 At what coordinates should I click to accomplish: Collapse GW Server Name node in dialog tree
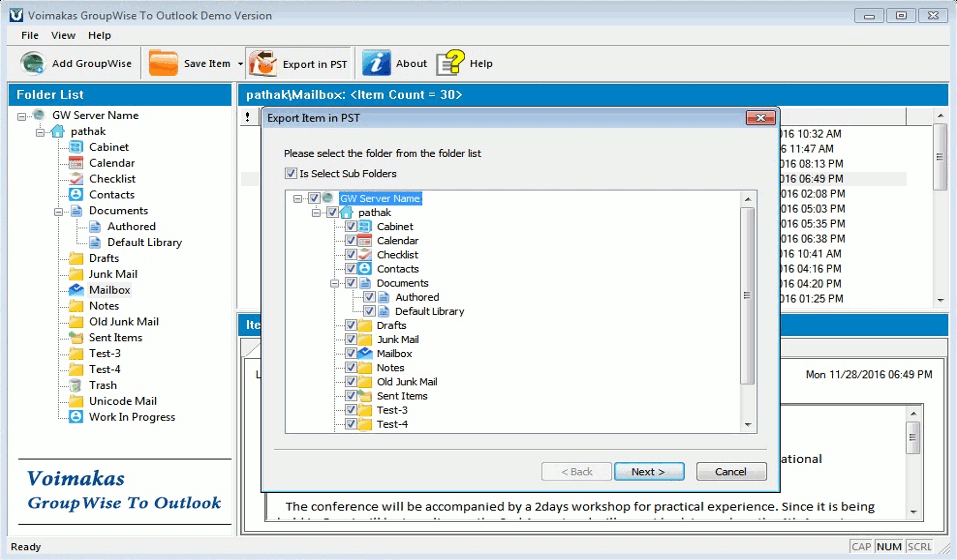297,199
